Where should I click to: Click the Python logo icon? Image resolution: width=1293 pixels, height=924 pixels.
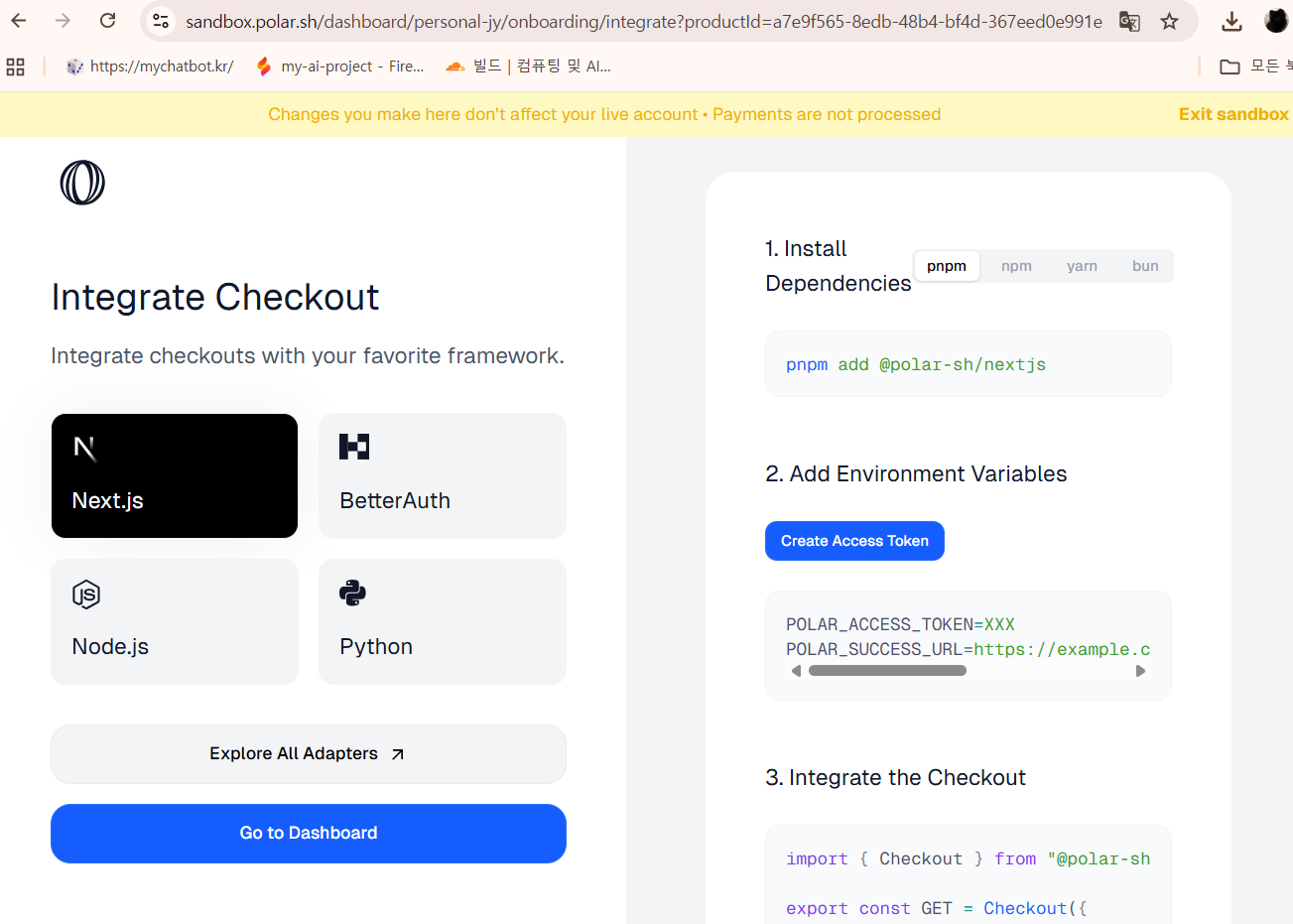[x=352, y=593]
